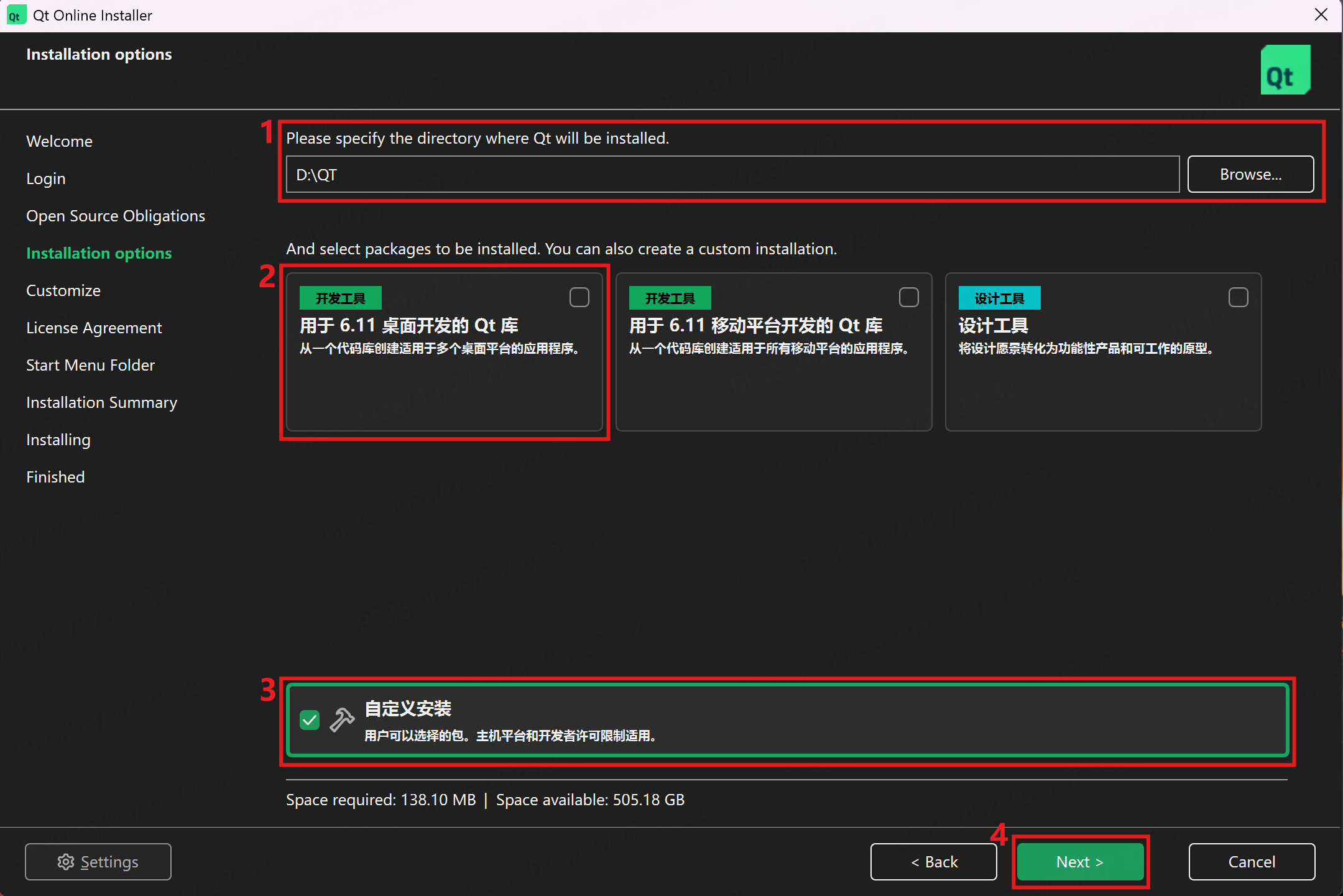Select the Installation options step
Screen dimensions: 1343x896
coord(99,253)
